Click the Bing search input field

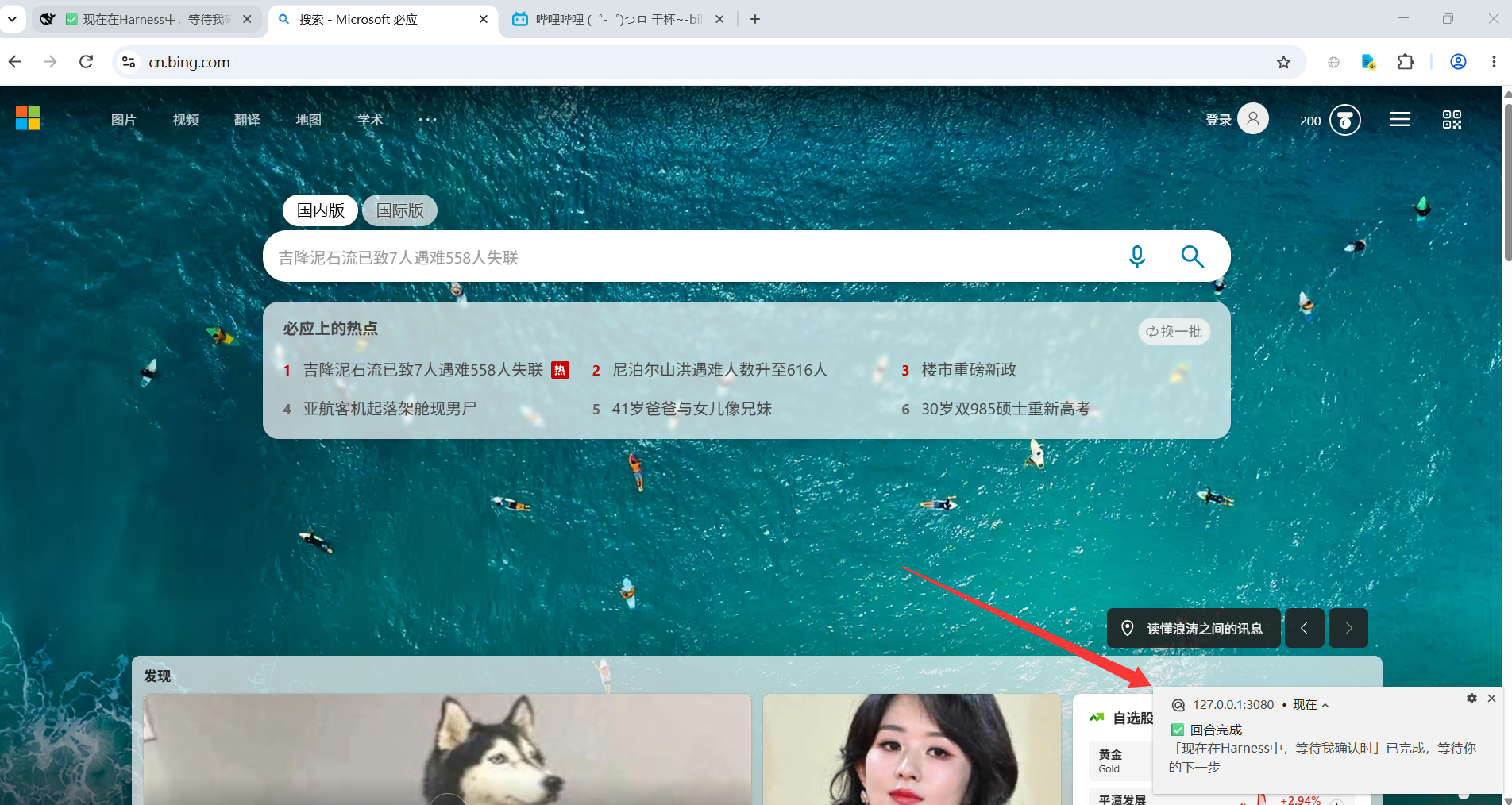[691, 256]
